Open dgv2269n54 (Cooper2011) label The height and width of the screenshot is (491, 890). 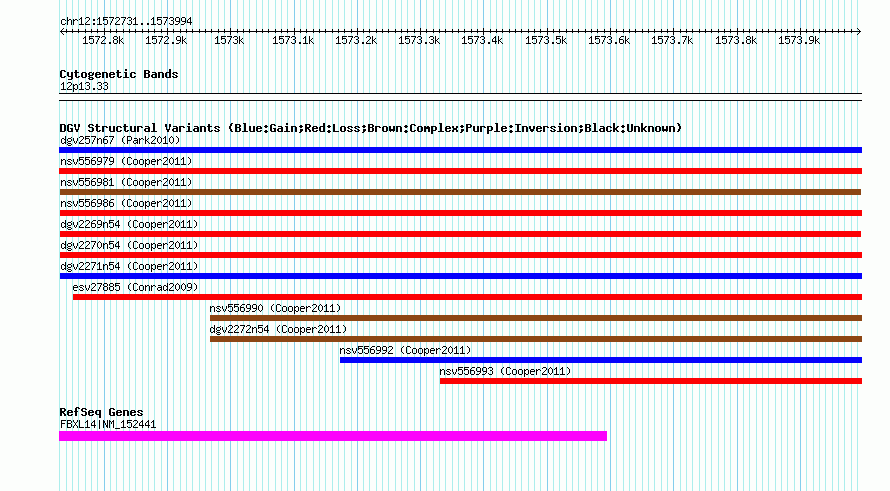pyautogui.click(x=129, y=224)
